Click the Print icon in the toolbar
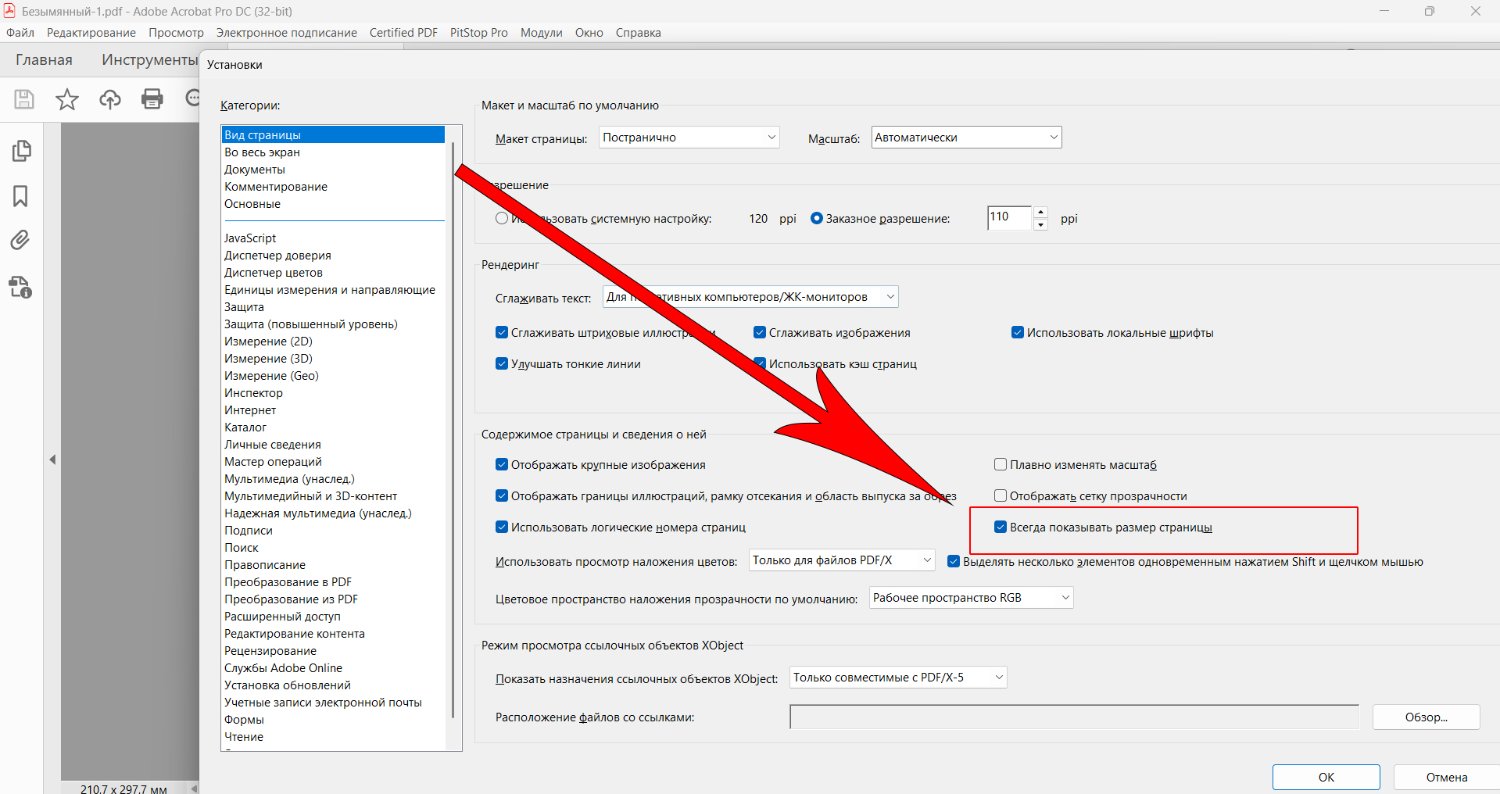The width and height of the screenshot is (1500, 794). (x=152, y=98)
